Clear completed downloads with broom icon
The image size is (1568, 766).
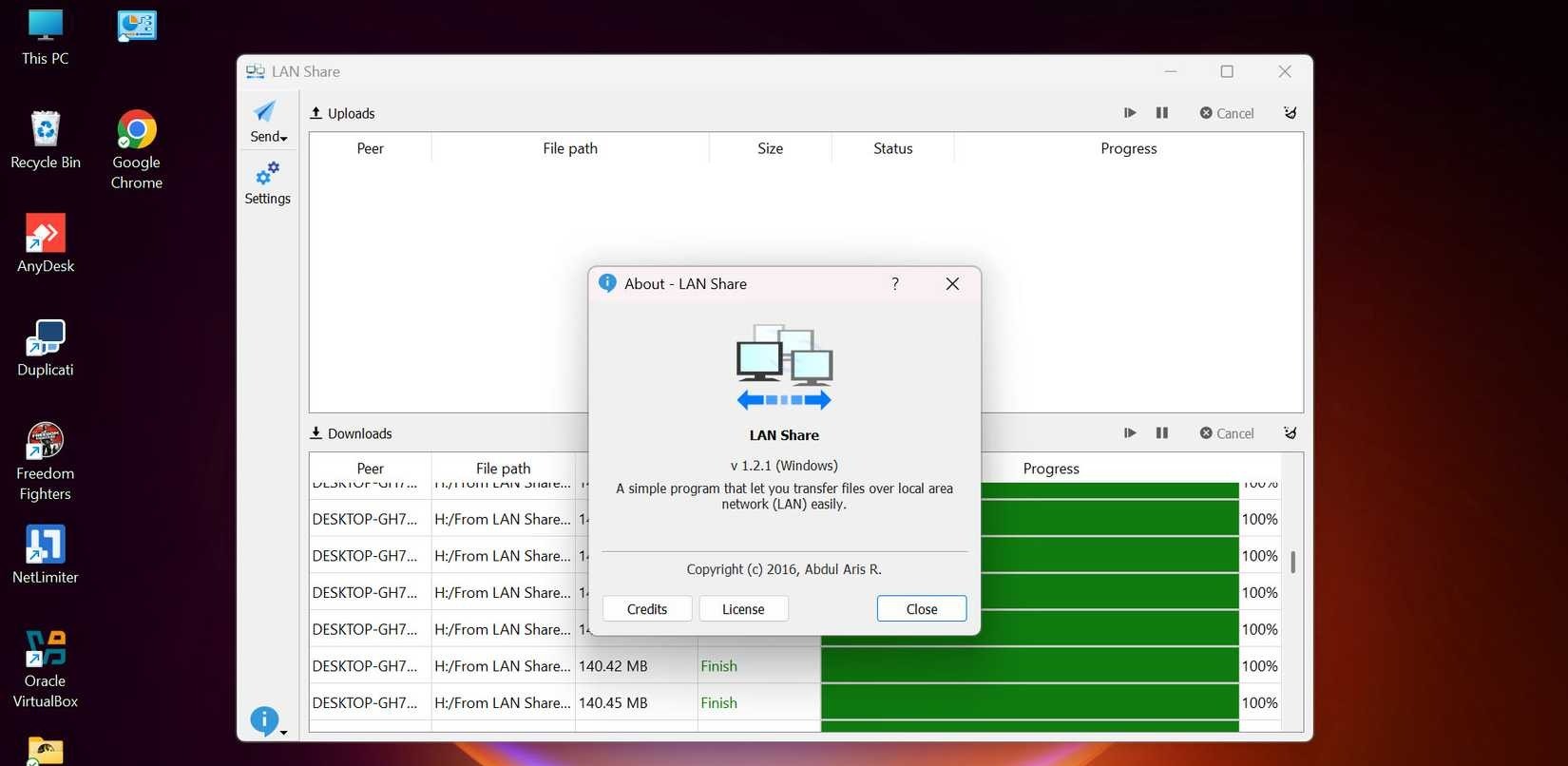(x=1290, y=433)
